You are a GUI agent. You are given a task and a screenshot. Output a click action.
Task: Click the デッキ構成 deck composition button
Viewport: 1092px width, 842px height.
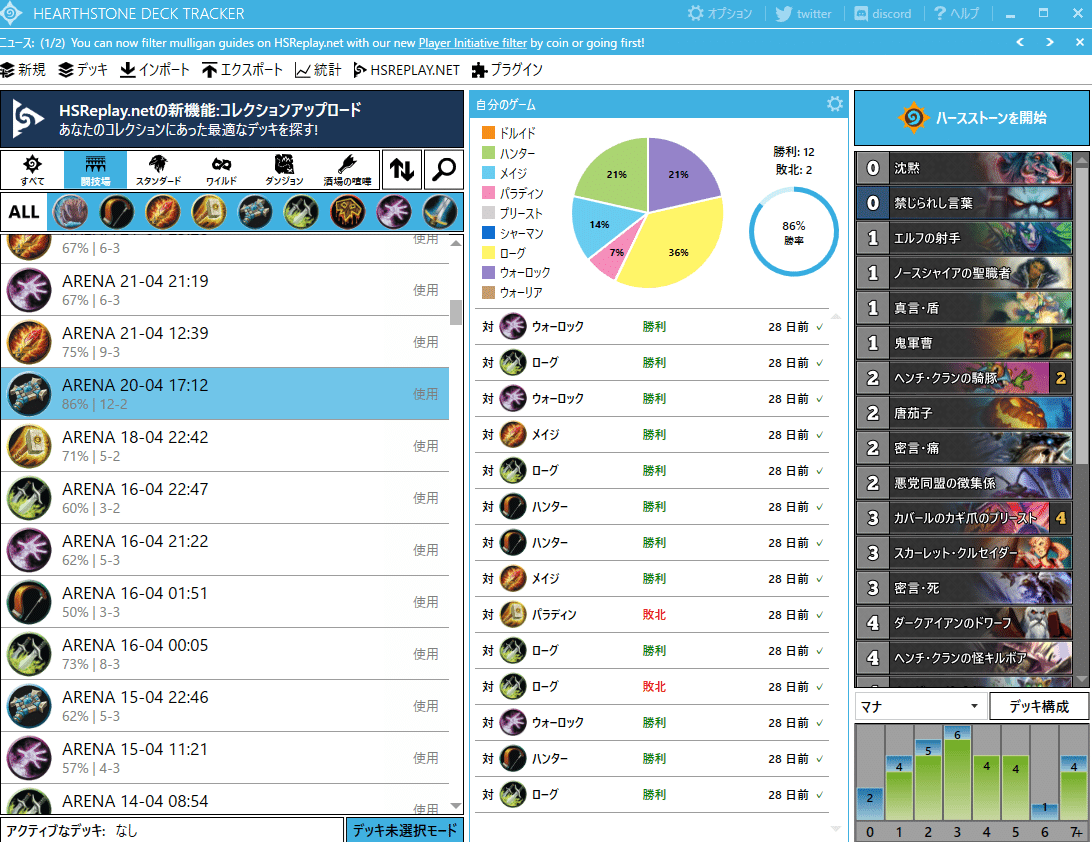1039,706
